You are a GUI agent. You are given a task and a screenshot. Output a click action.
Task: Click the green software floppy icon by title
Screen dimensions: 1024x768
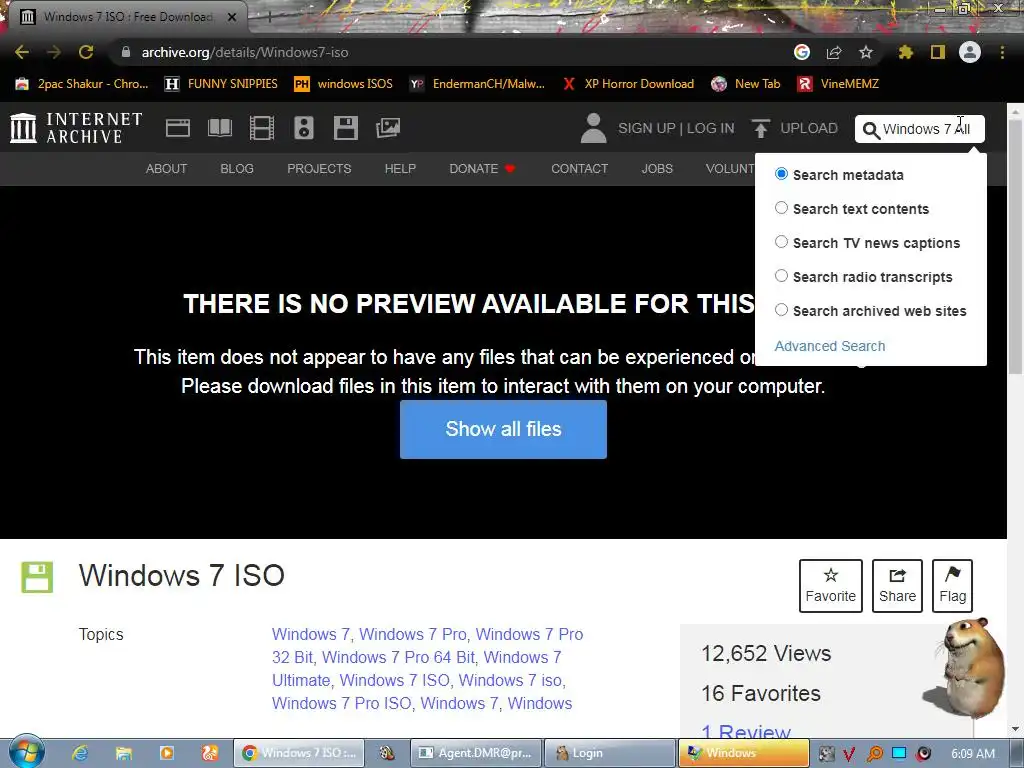click(37, 577)
